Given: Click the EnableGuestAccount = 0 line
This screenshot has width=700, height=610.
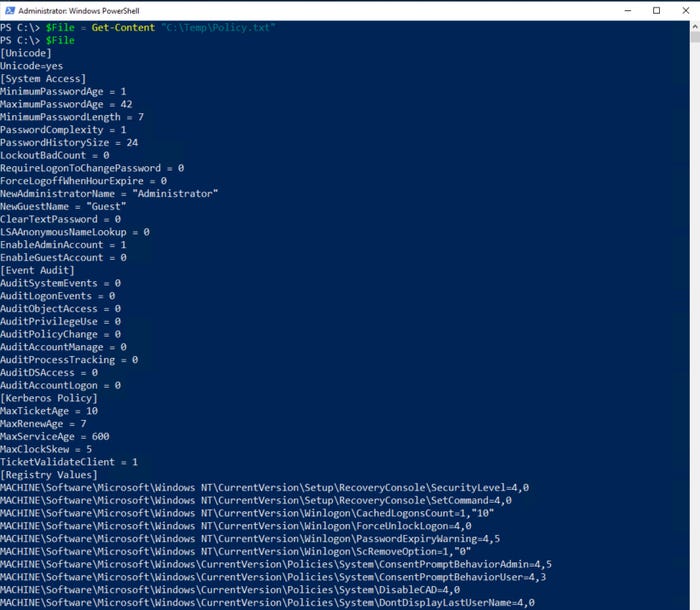Looking at the screenshot, I should [63, 258].
